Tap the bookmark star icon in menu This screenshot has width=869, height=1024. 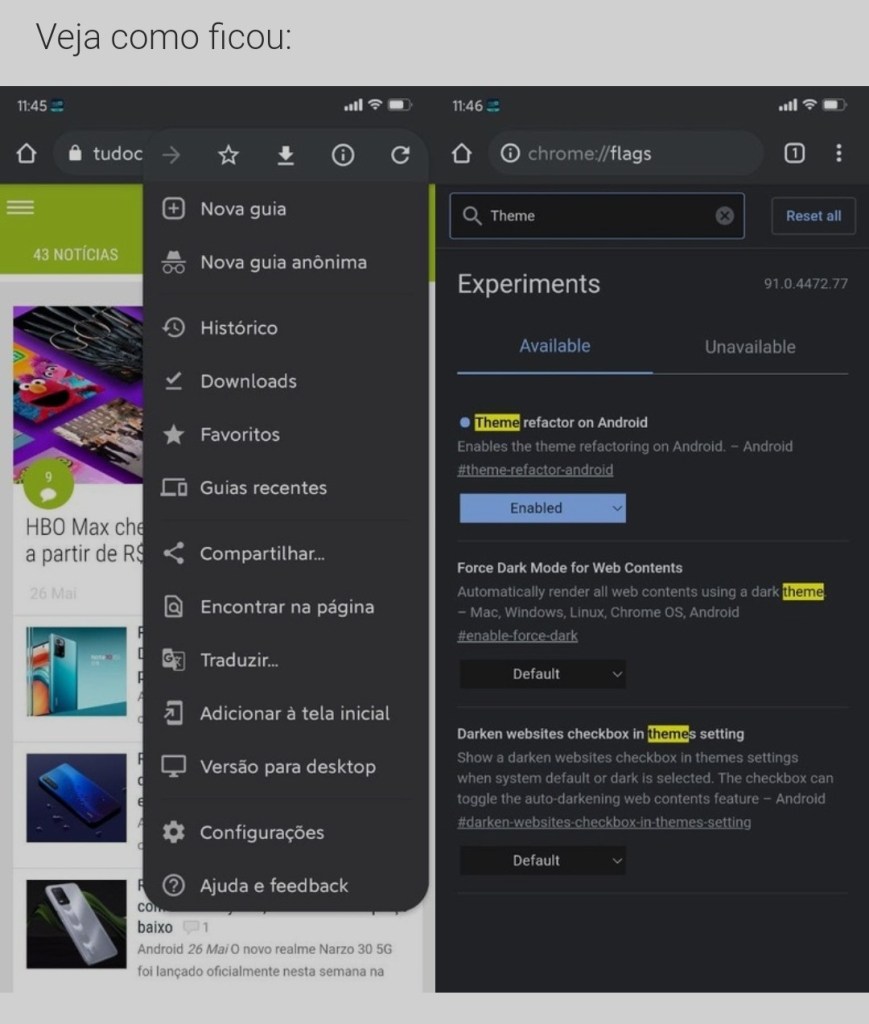pos(229,155)
